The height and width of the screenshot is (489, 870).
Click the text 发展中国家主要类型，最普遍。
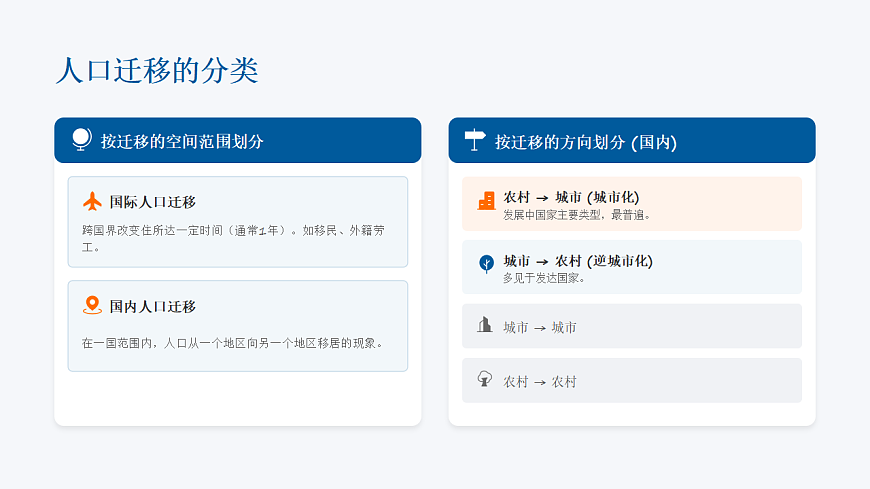pos(576,215)
